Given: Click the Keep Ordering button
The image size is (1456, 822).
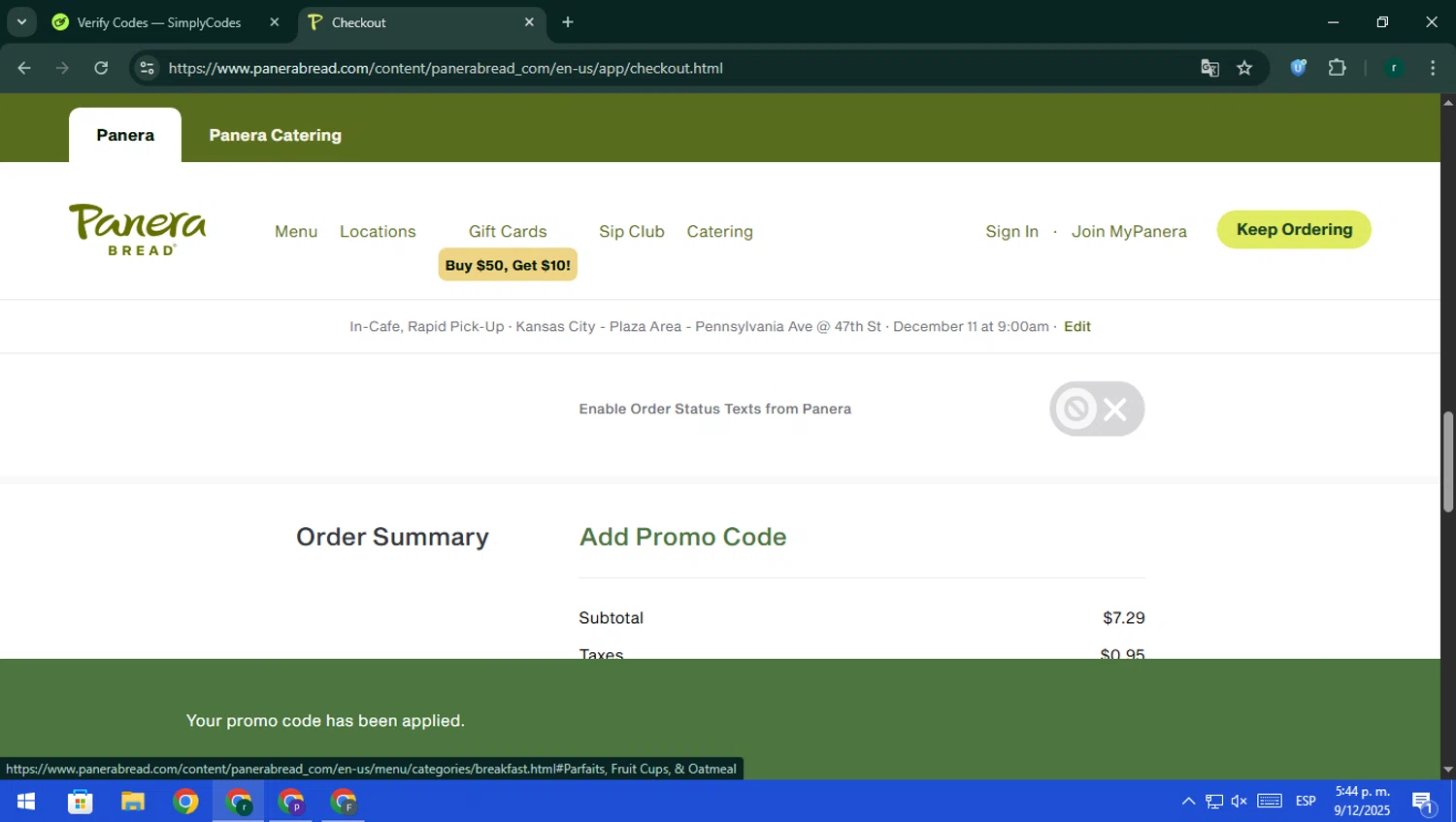Looking at the screenshot, I should pyautogui.click(x=1294, y=229).
